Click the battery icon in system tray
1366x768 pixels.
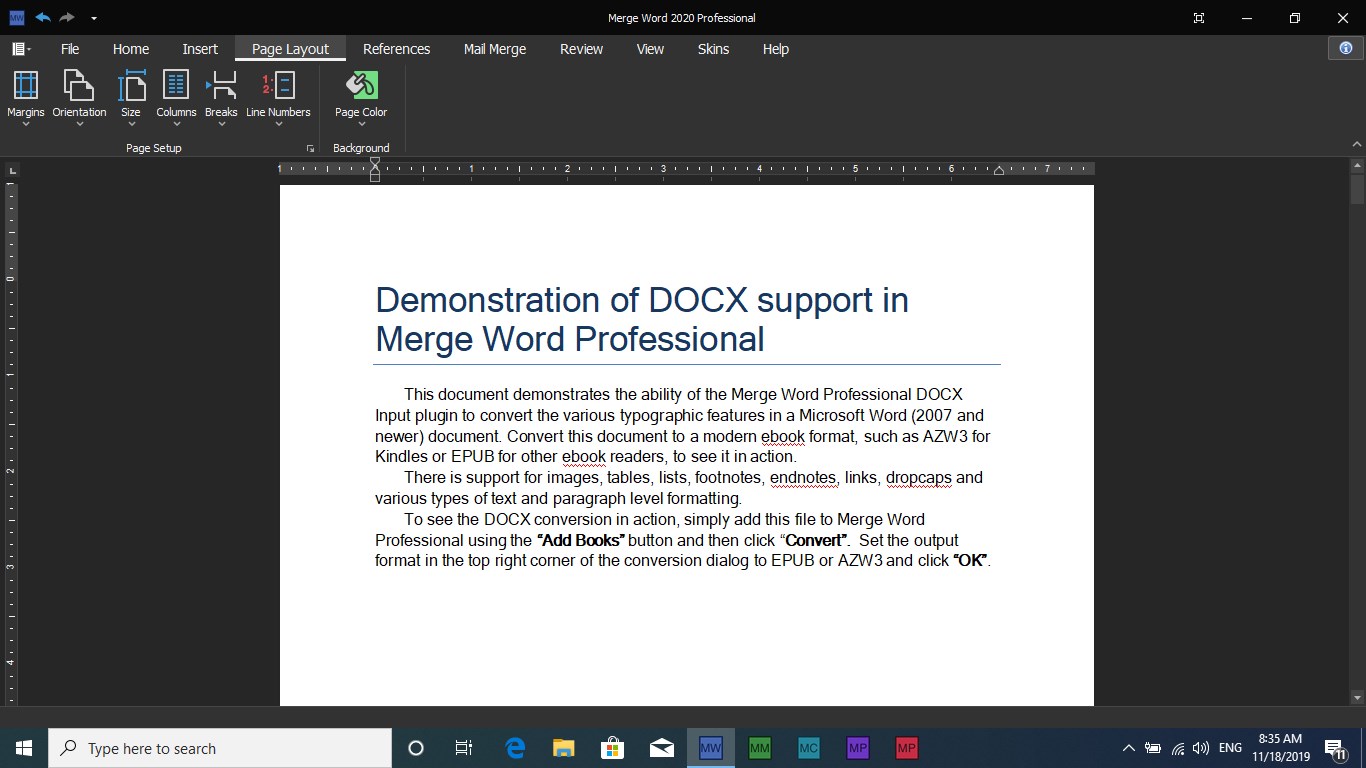pyautogui.click(x=1153, y=748)
